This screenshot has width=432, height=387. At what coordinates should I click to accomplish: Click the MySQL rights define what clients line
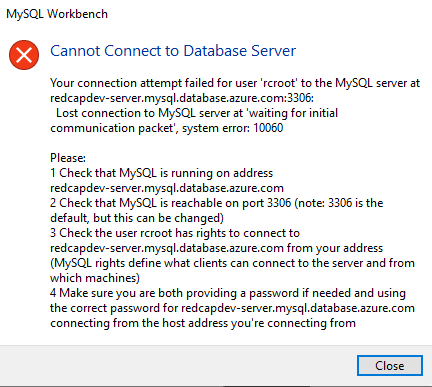(232, 263)
